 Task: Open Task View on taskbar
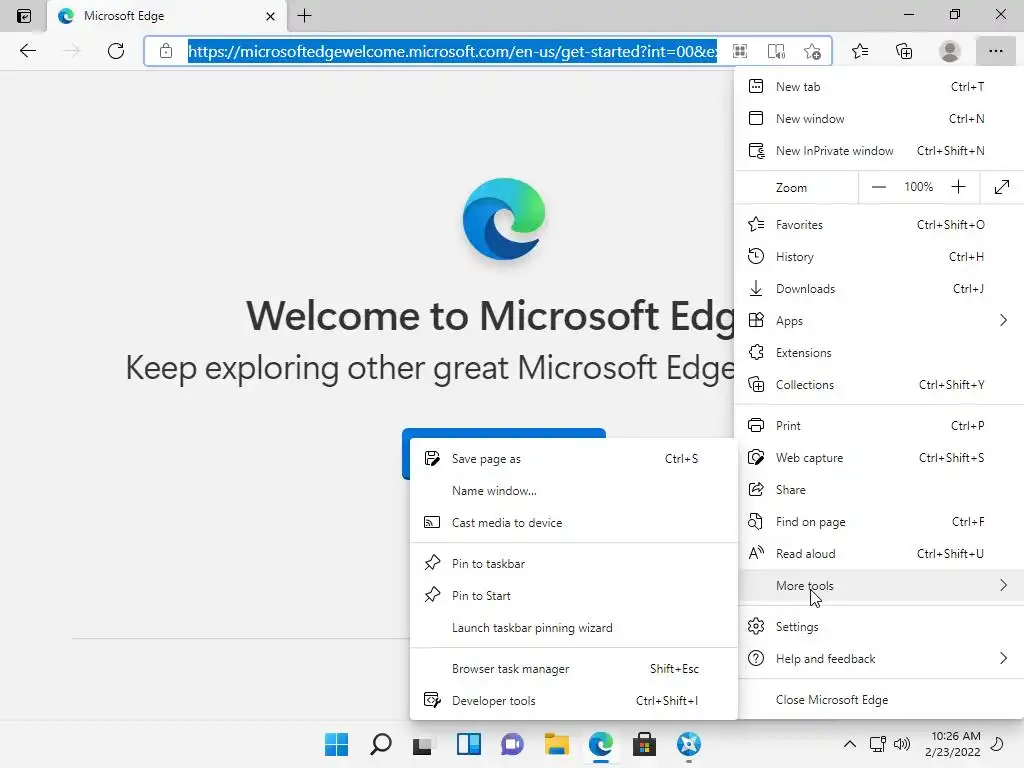[x=423, y=744]
